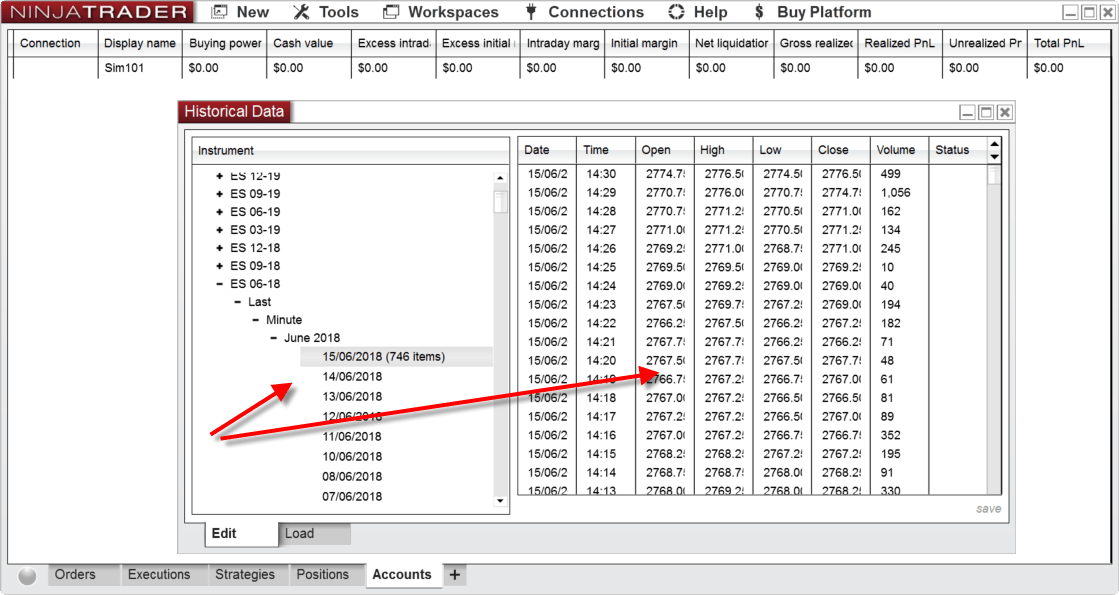Image resolution: width=1119 pixels, height=595 pixels.
Task: Open the Help menu
Action: (x=710, y=12)
